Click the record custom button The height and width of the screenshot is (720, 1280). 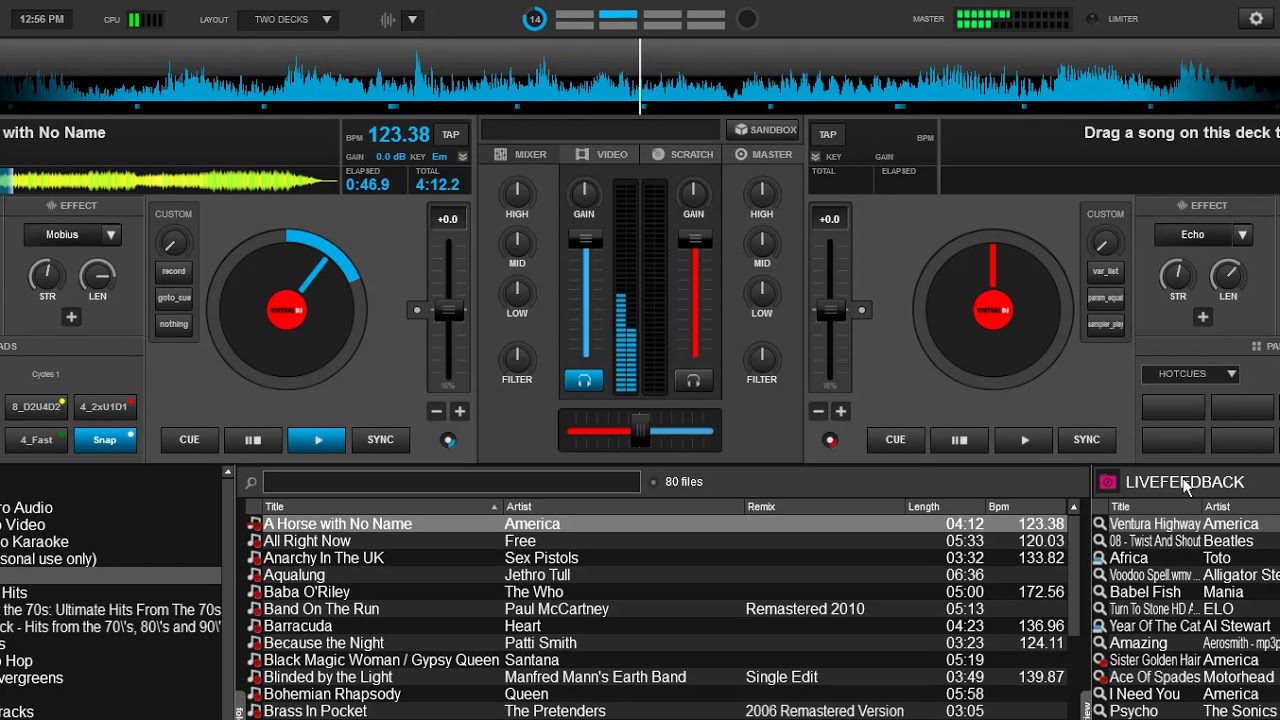[x=174, y=271]
